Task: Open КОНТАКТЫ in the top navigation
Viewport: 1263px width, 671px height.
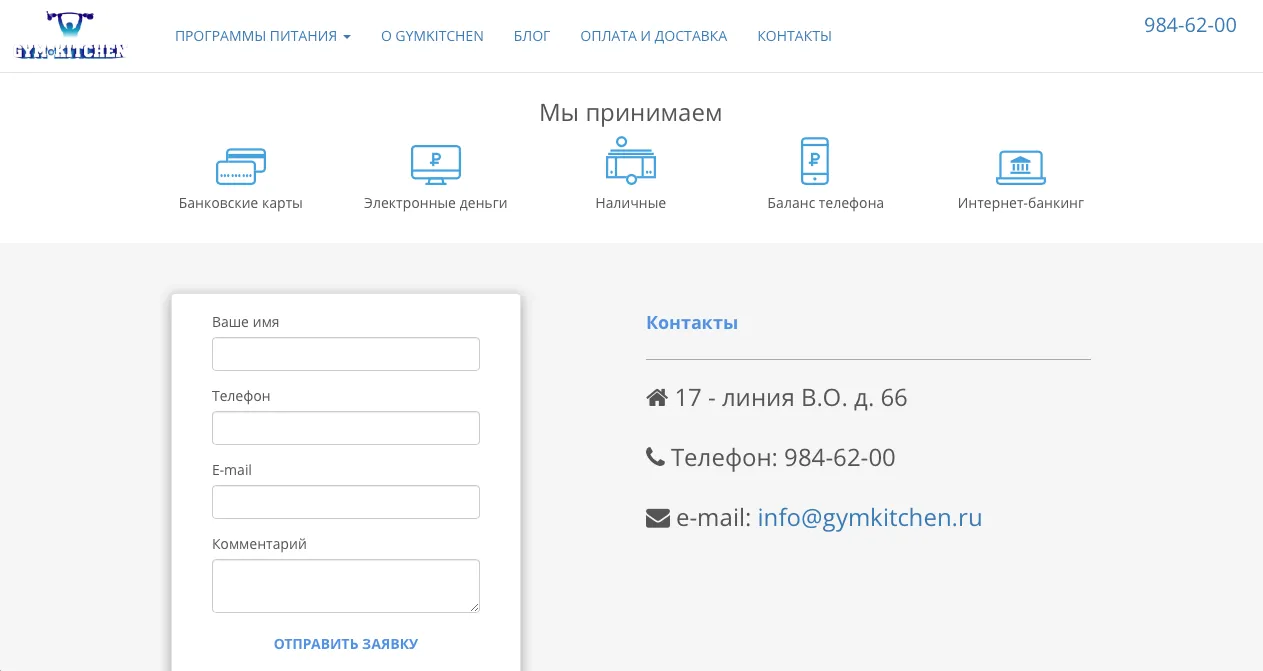Action: point(795,36)
